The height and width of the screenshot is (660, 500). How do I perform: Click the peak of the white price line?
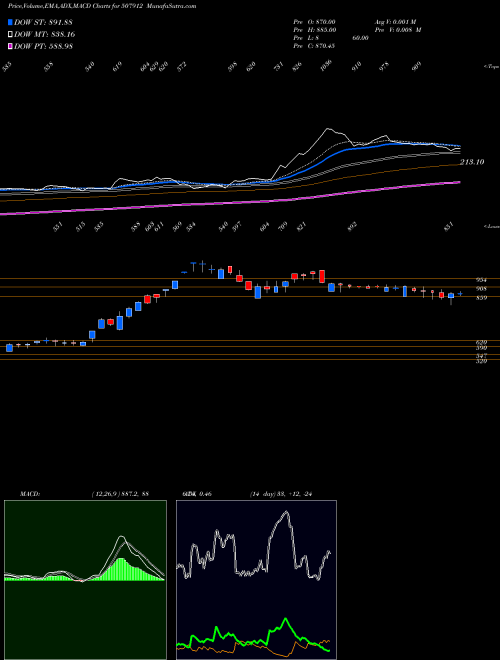[328, 129]
